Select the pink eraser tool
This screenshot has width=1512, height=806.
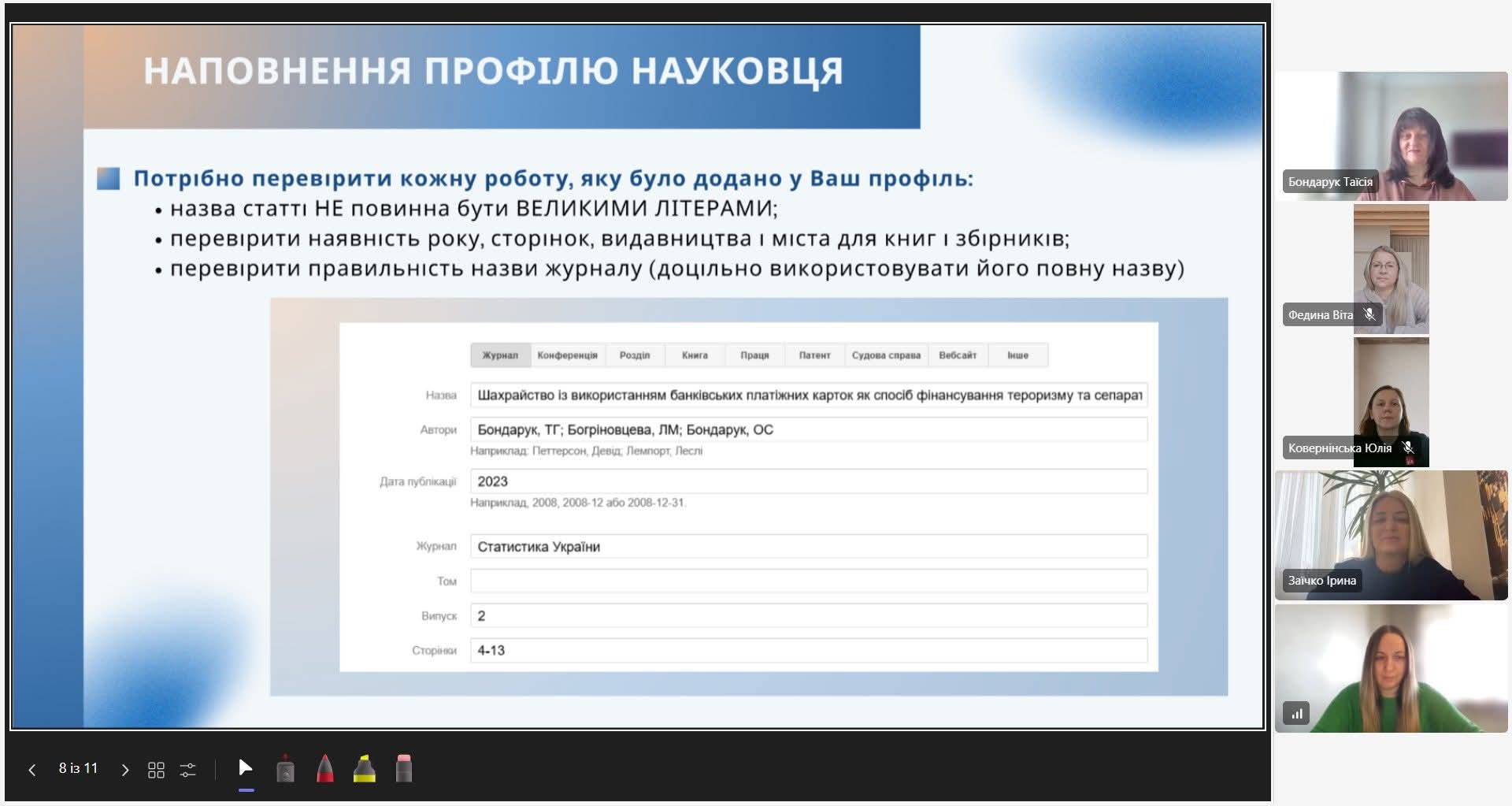[x=403, y=769]
